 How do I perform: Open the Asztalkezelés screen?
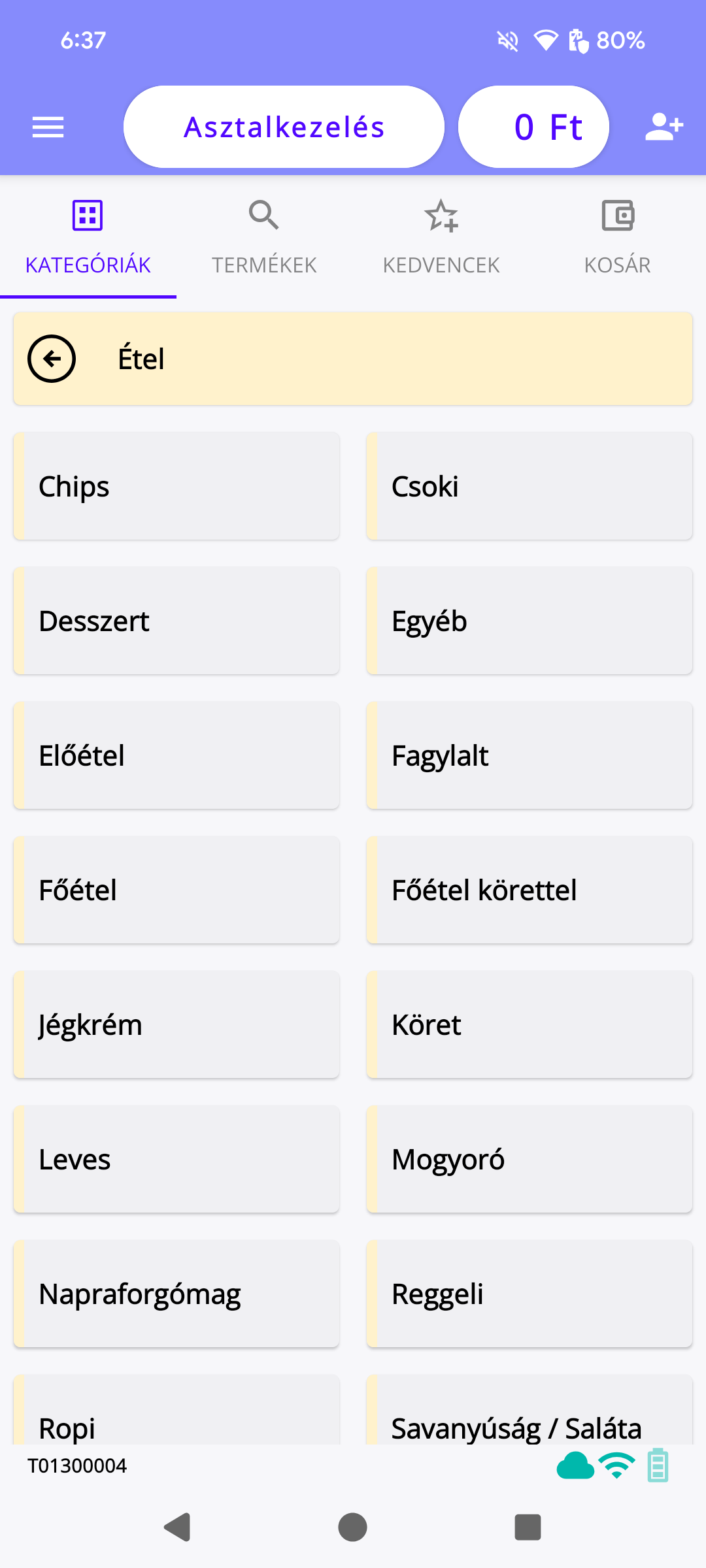coord(284,126)
